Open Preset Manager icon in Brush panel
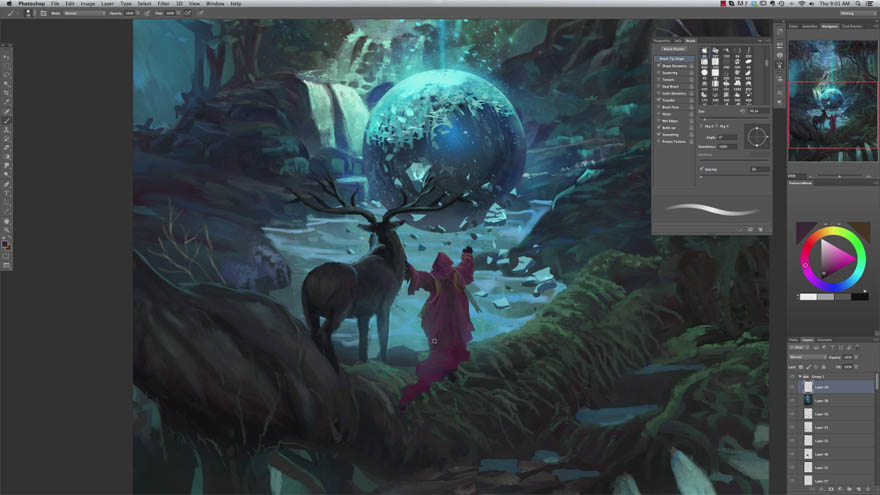880x495 pixels. pos(750,229)
